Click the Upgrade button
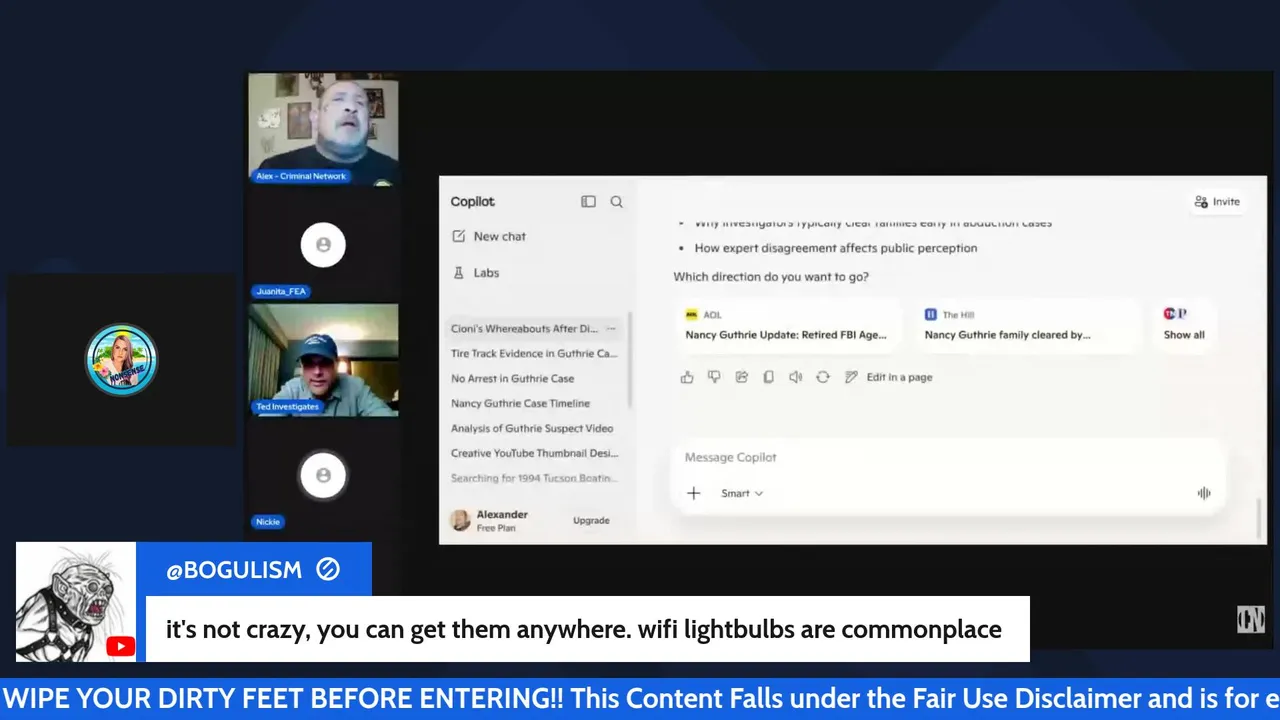 coord(591,521)
